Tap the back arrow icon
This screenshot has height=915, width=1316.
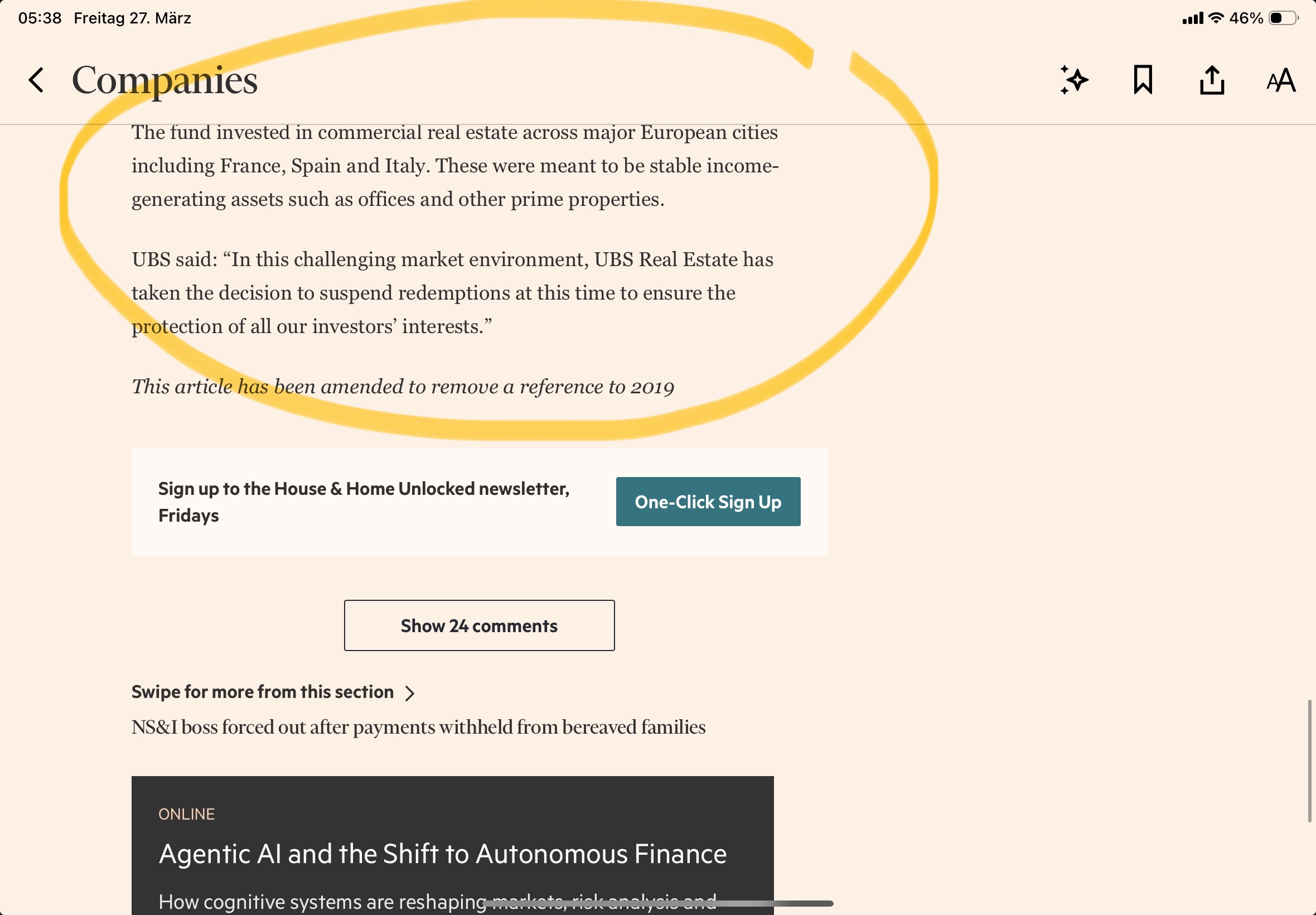coord(36,80)
